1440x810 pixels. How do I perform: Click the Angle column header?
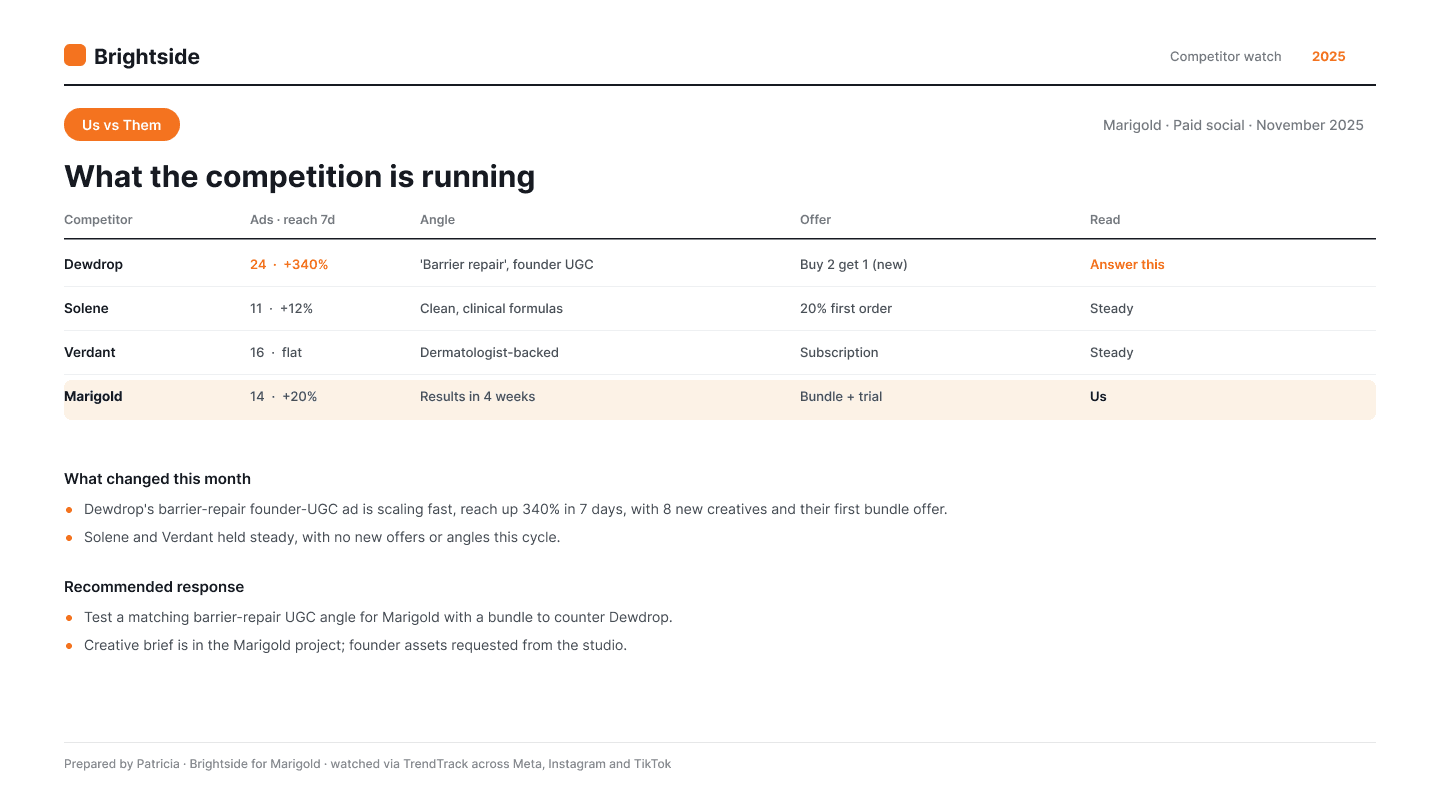437,220
